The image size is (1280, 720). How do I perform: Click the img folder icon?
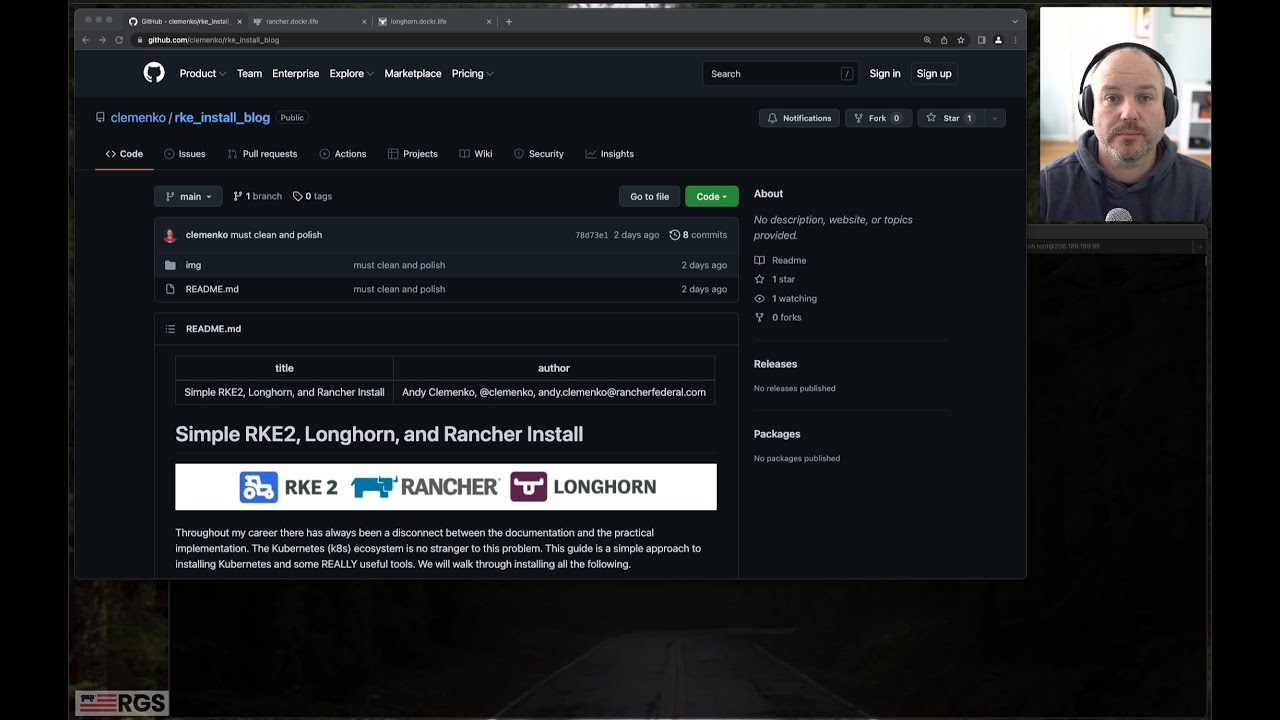(170, 265)
